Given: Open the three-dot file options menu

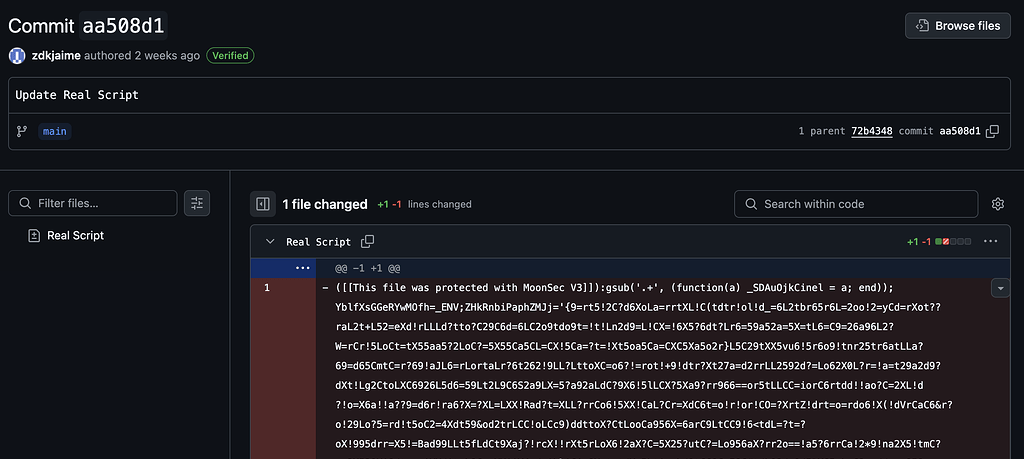Looking at the screenshot, I should tap(990, 242).
